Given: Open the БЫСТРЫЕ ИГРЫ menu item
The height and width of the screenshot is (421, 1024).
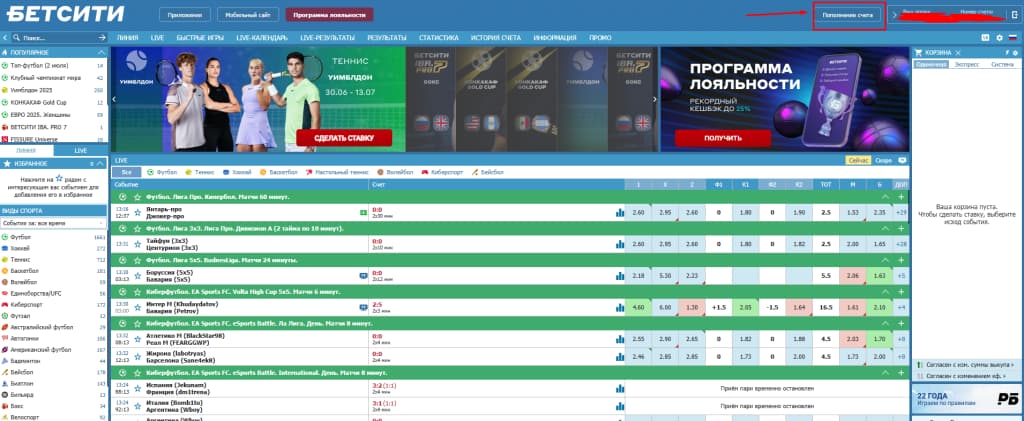Looking at the screenshot, I should [200, 38].
